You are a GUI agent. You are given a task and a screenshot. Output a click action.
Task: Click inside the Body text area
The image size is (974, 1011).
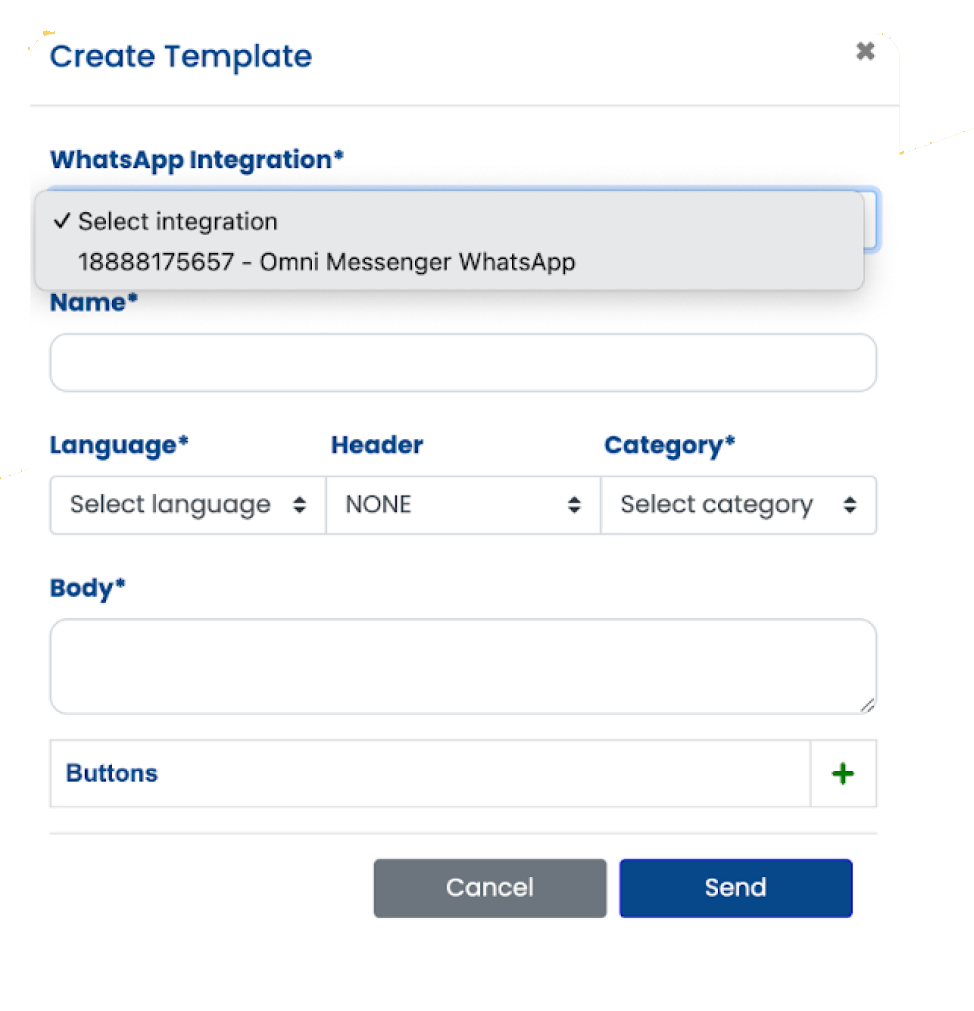coord(462,665)
